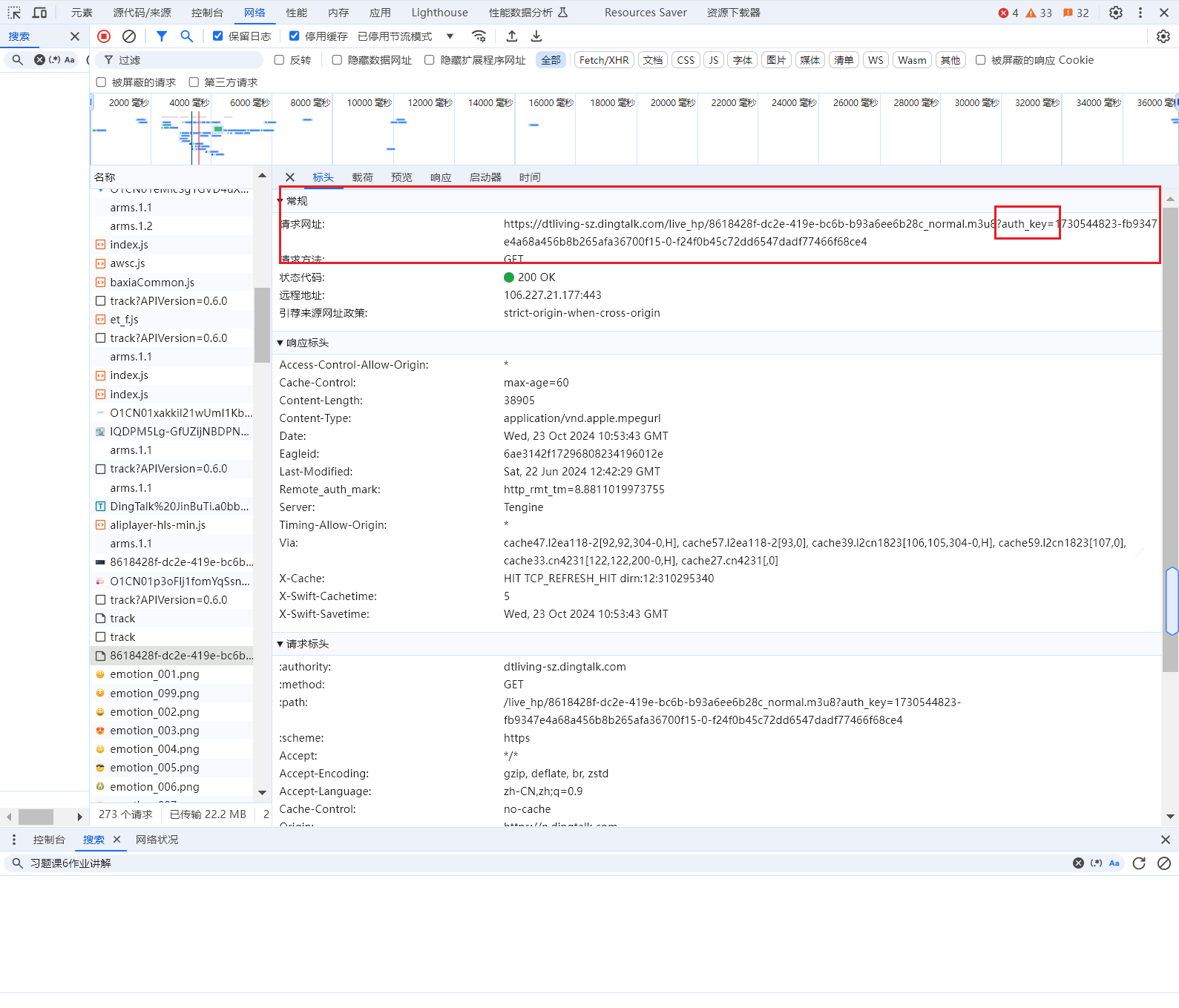Enable 隐藏扩展程序网址 checkbox

(x=429, y=60)
